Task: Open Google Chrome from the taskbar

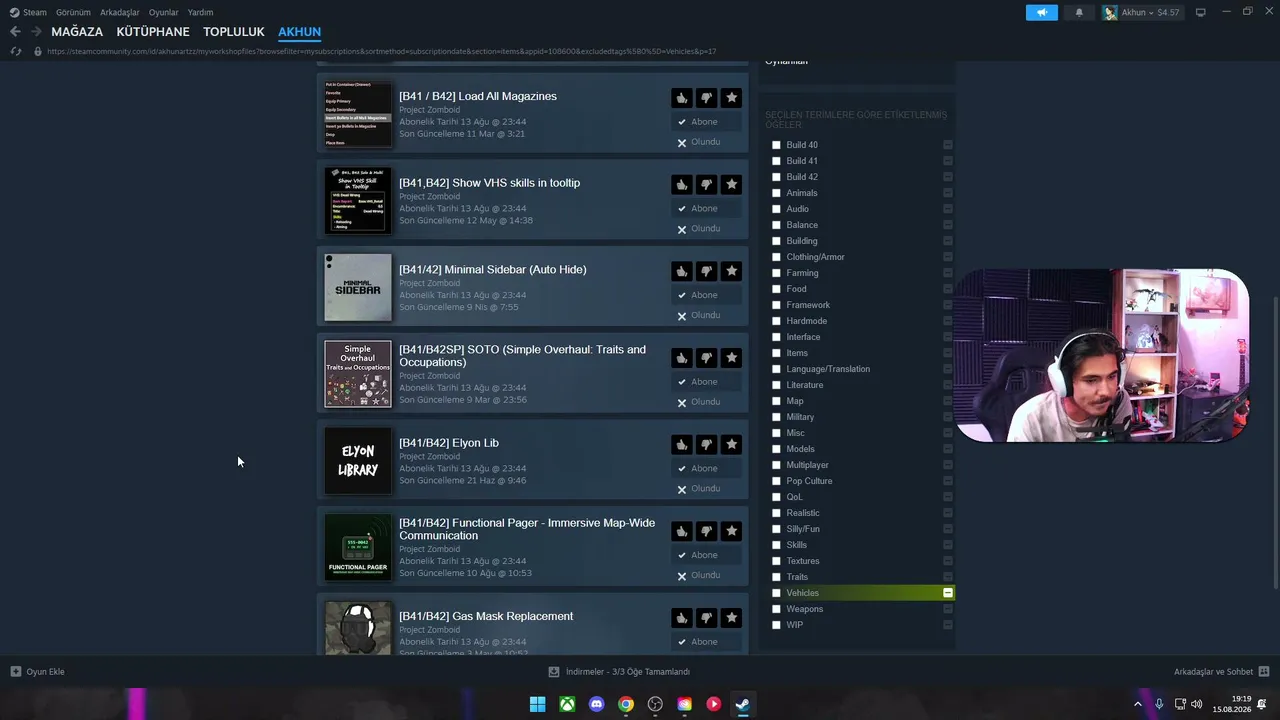Action: click(626, 704)
